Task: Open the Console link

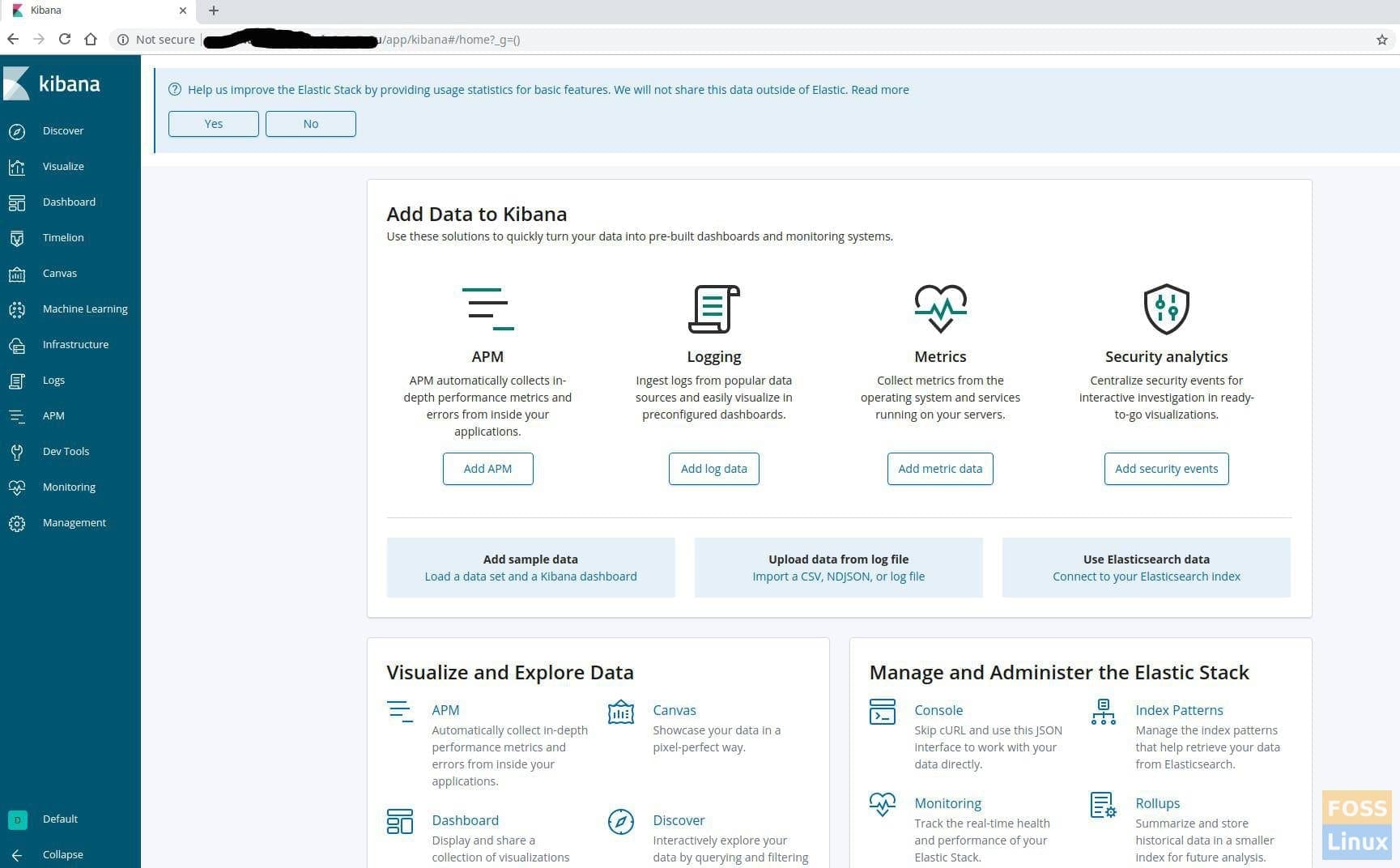Action: pyautogui.click(x=938, y=710)
